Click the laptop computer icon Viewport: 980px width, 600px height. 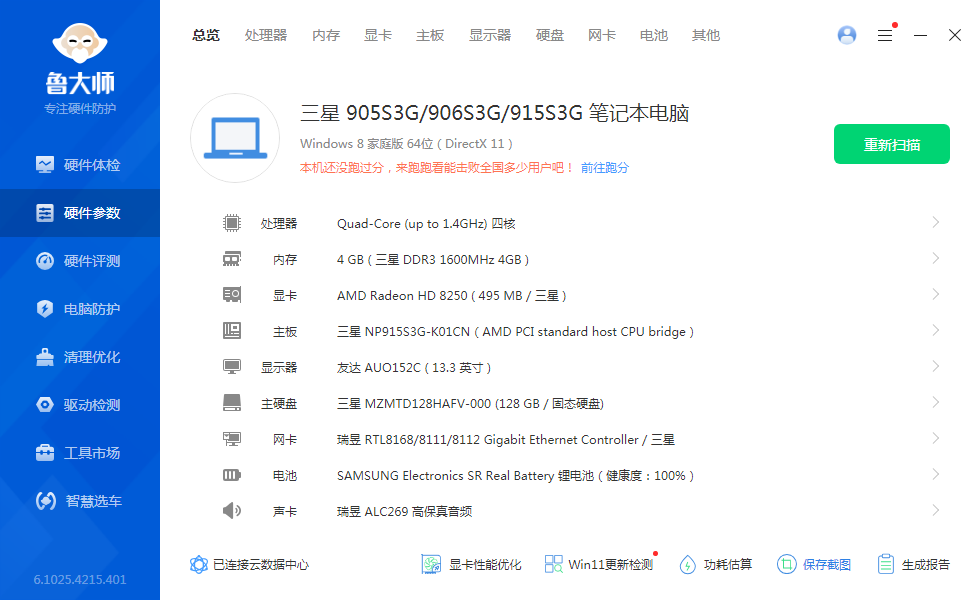coord(235,138)
